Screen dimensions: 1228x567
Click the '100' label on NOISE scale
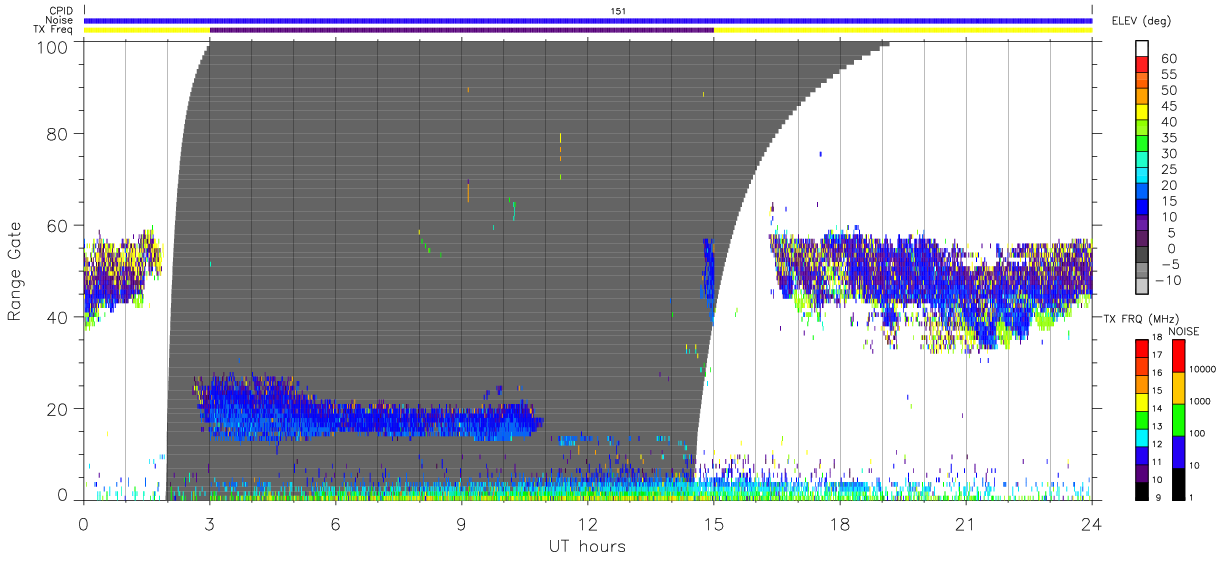click(1198, 434)
